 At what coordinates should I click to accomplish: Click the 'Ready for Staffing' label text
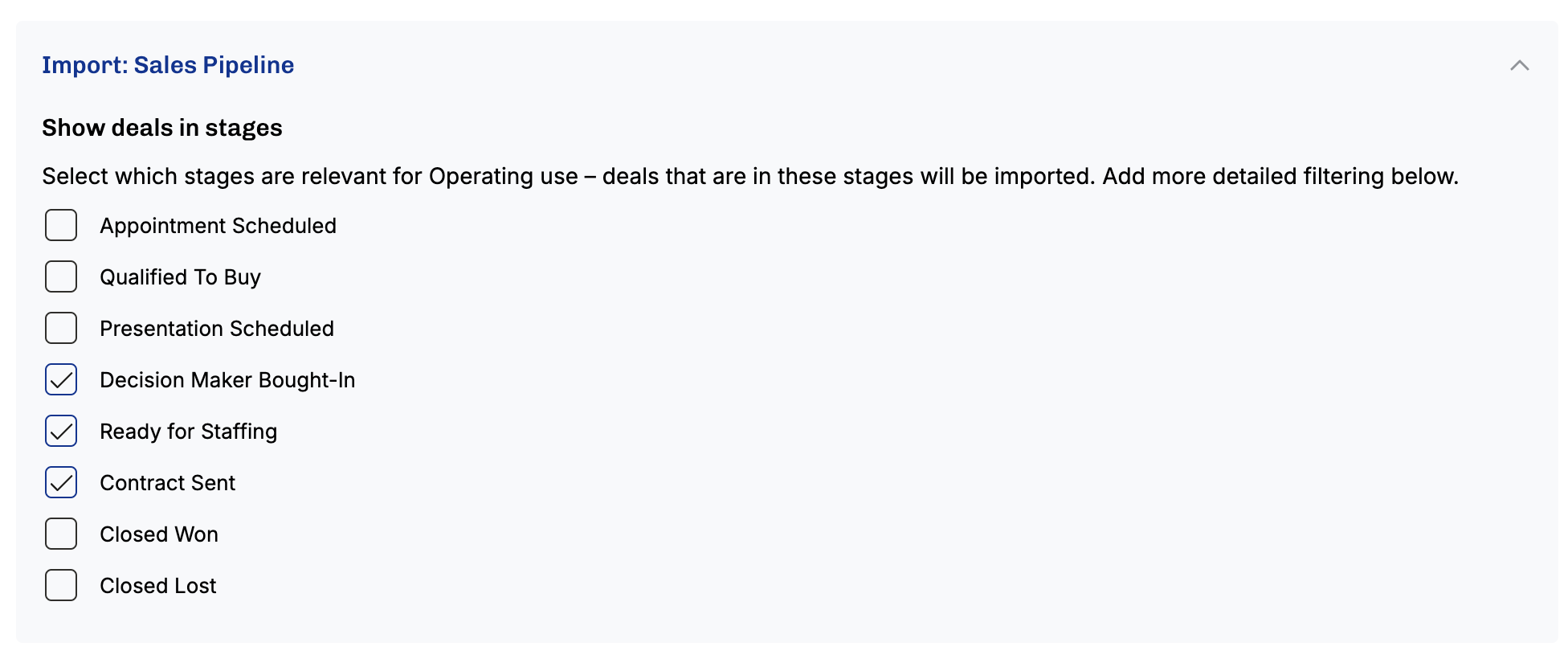[x=188, y=432]
